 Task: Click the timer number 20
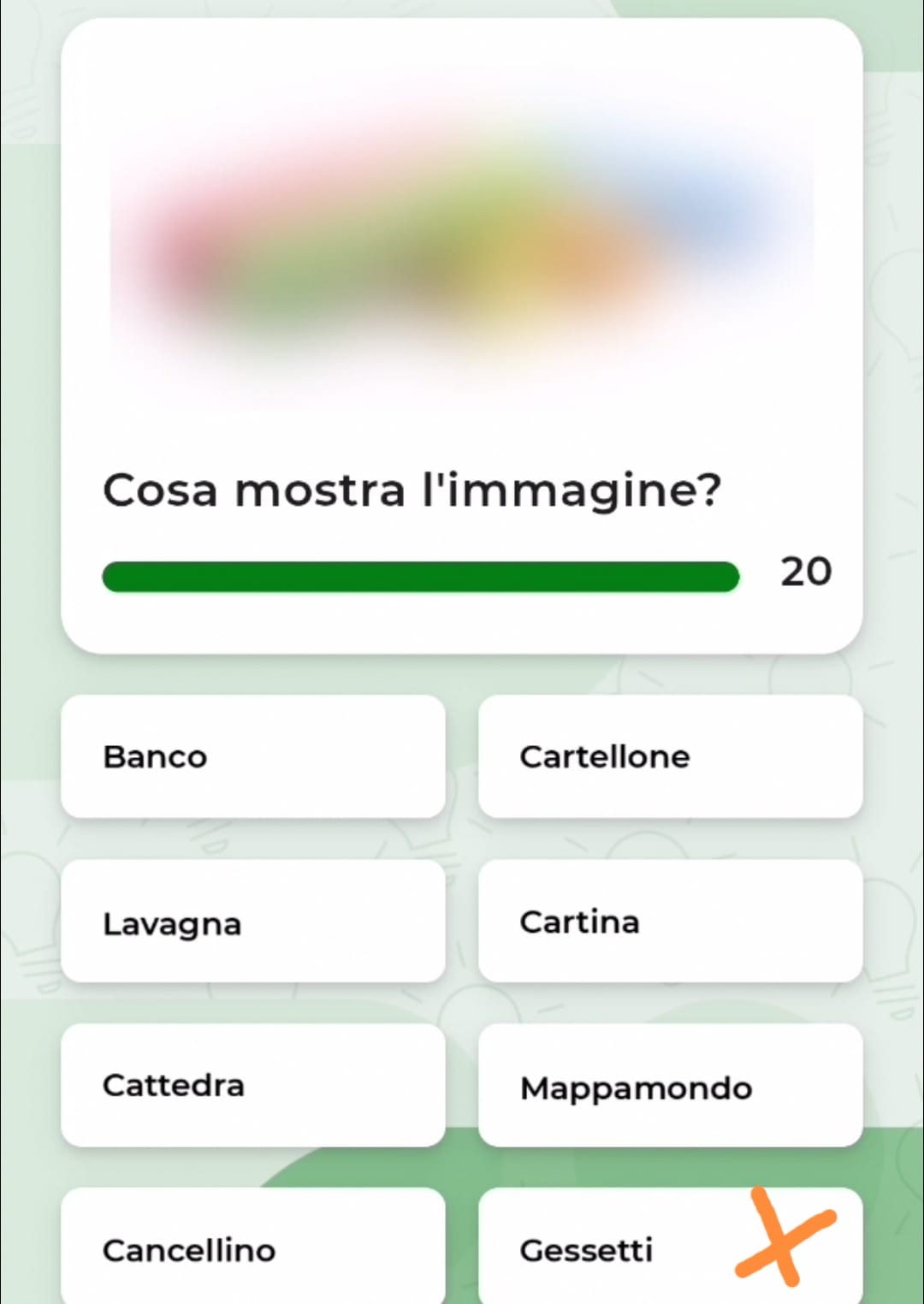[x=806, y=572]
